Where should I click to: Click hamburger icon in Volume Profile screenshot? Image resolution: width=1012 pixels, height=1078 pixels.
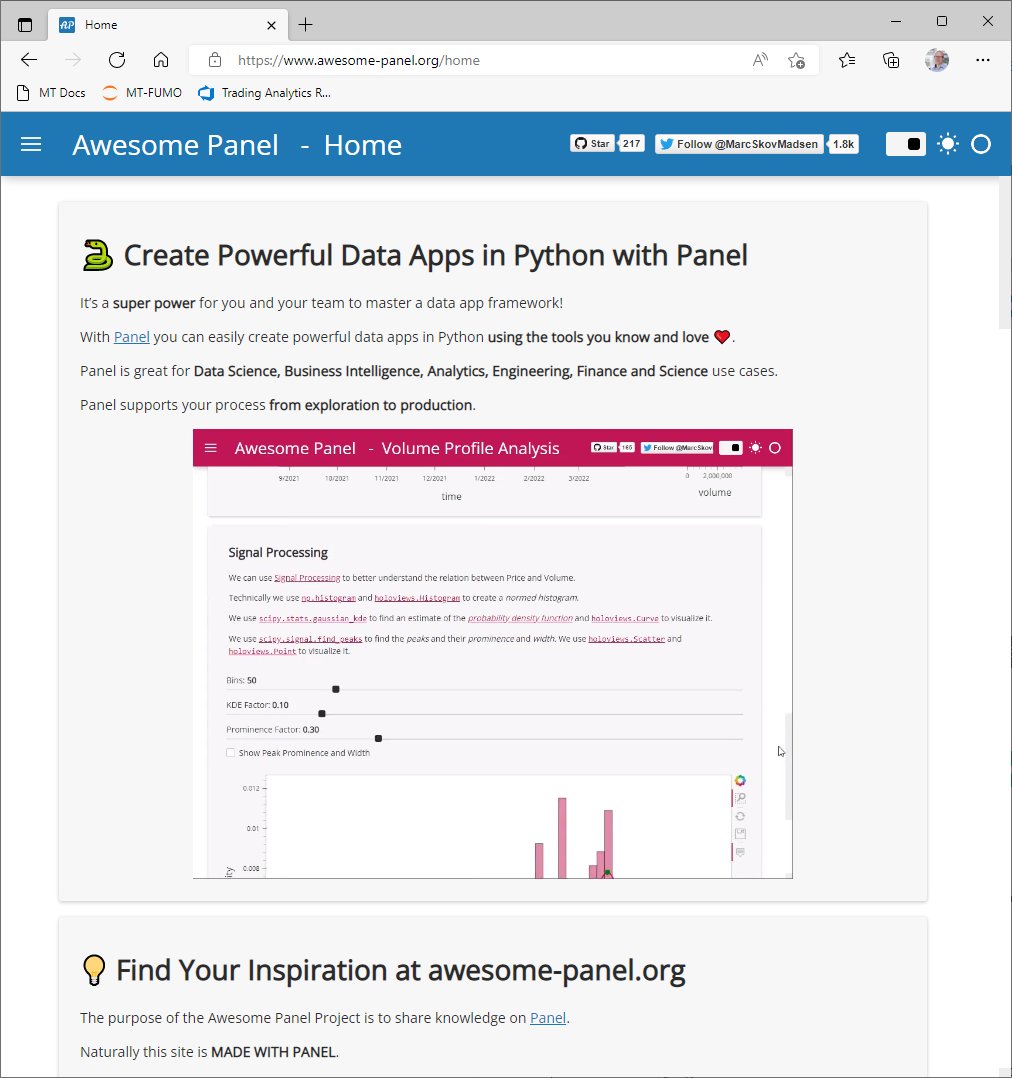tap(210, 448)
